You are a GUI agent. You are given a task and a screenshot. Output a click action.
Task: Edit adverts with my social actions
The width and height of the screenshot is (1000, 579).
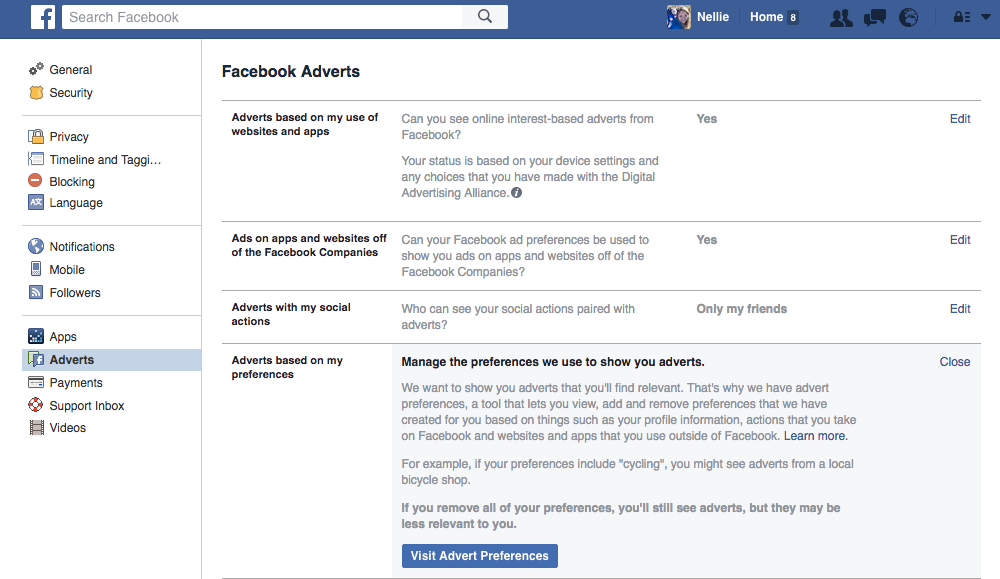pyautogui.click(x=960, y=309)
